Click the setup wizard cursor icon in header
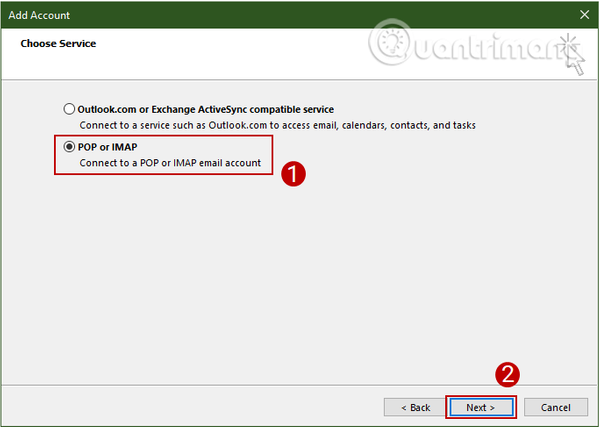The image size is (600, 427). click(x=572, y=54)
